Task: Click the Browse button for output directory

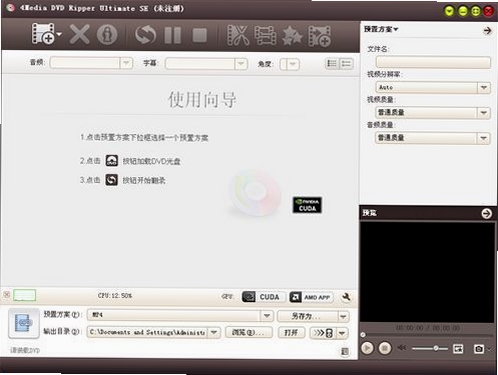Action: click(249, 332)
